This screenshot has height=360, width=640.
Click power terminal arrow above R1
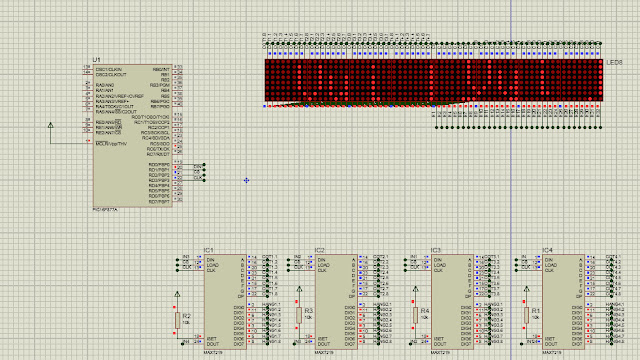click(x=527, y=289)
